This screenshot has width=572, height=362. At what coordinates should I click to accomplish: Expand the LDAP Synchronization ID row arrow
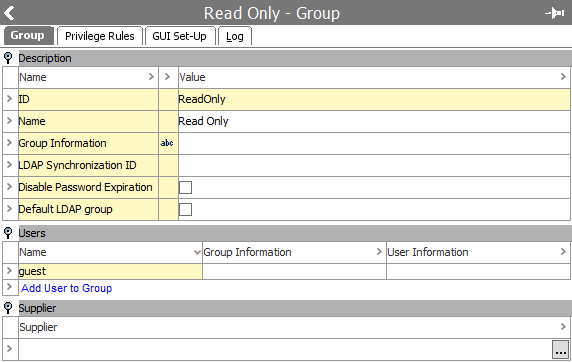click(10, 165)
